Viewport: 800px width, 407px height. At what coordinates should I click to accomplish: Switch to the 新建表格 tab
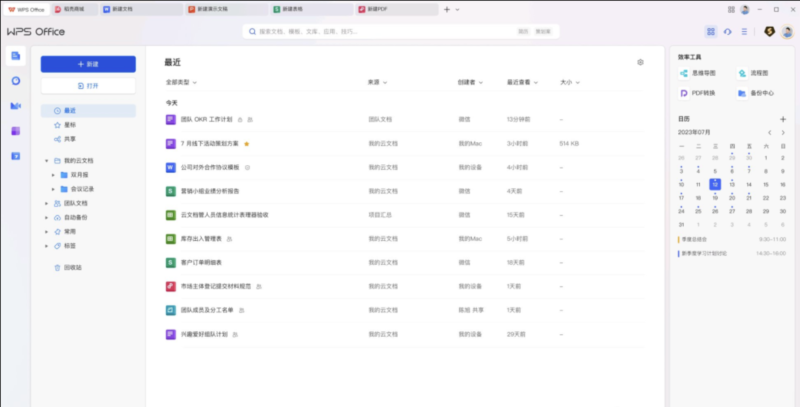312,9
